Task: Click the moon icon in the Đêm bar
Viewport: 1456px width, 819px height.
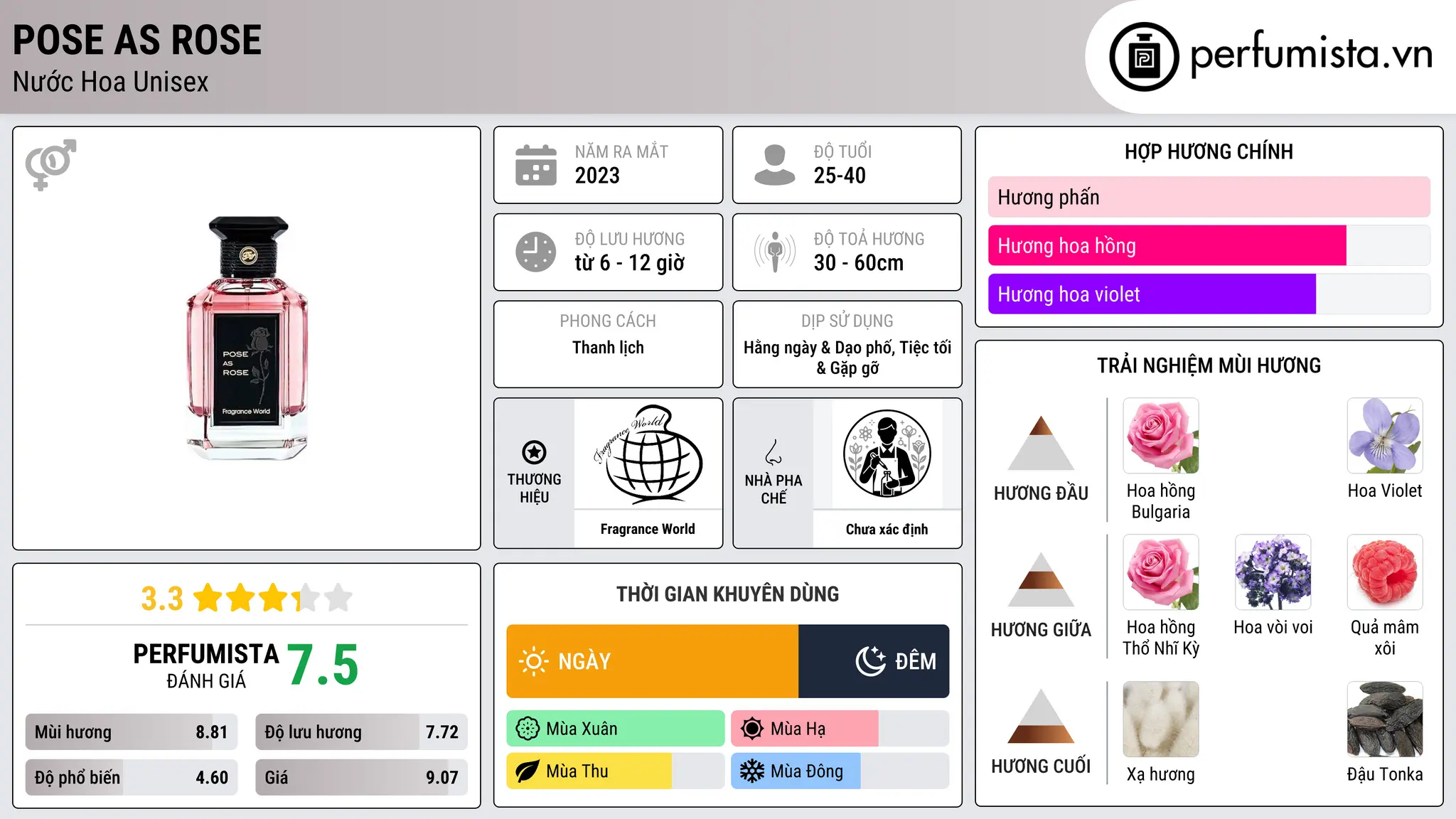Action: coord(871,661)
